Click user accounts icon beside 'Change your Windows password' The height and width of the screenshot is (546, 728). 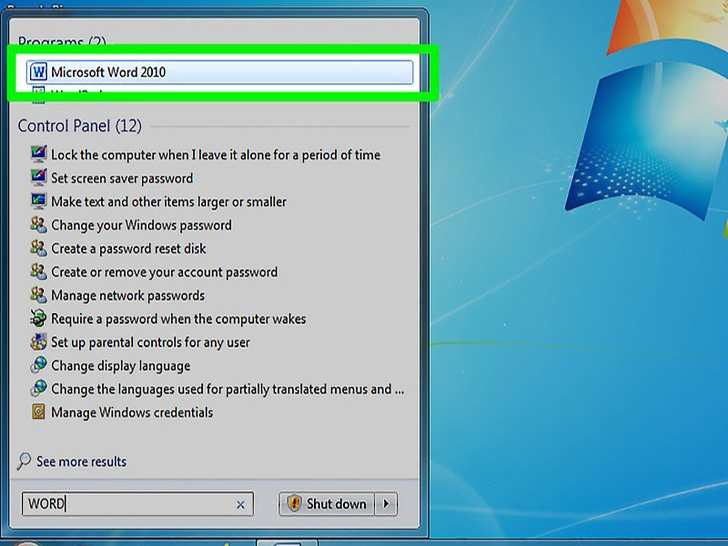pyautogui.click(x=39, y=225)
